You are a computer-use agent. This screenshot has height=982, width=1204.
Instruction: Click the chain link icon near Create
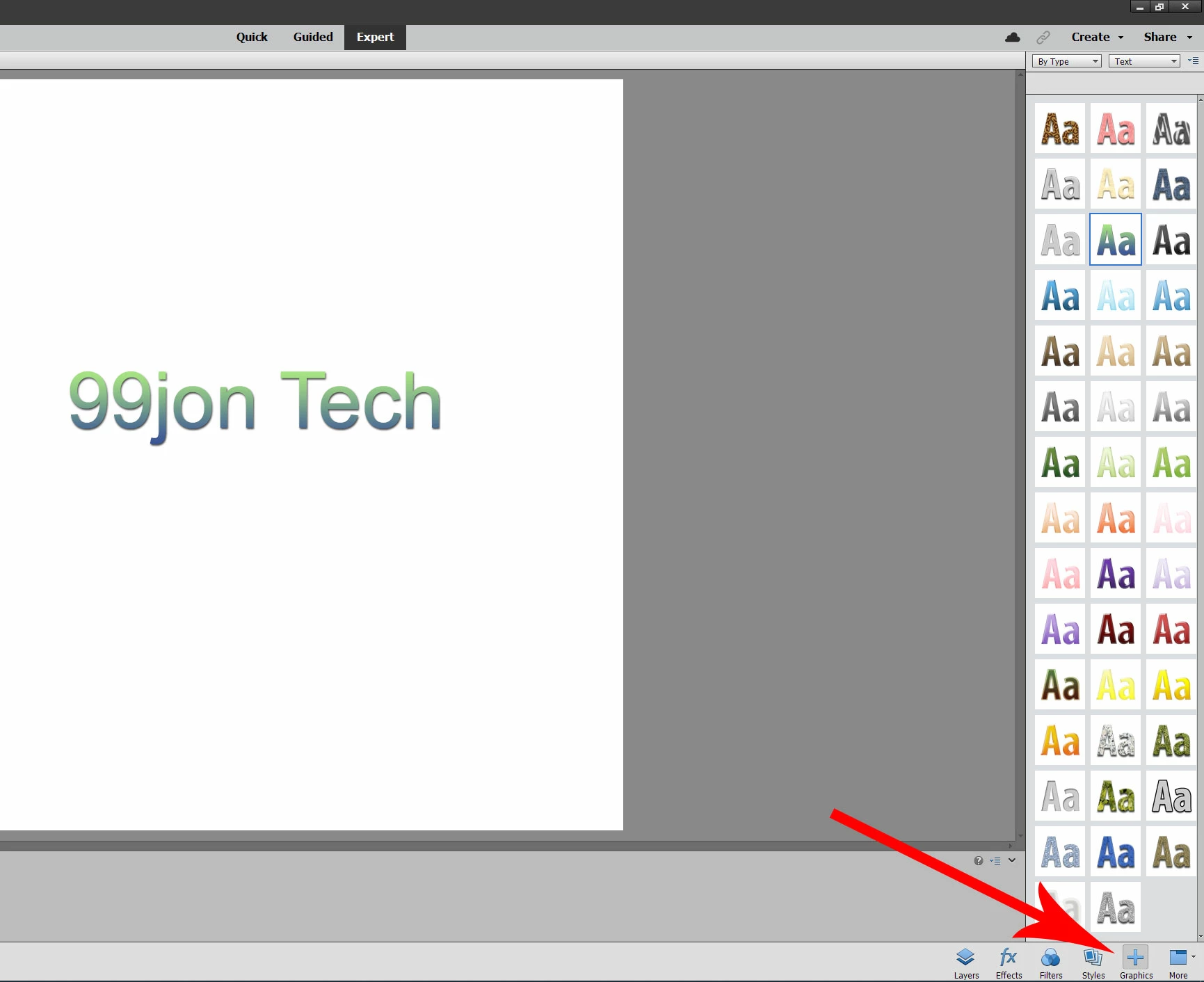point(1043,38)
